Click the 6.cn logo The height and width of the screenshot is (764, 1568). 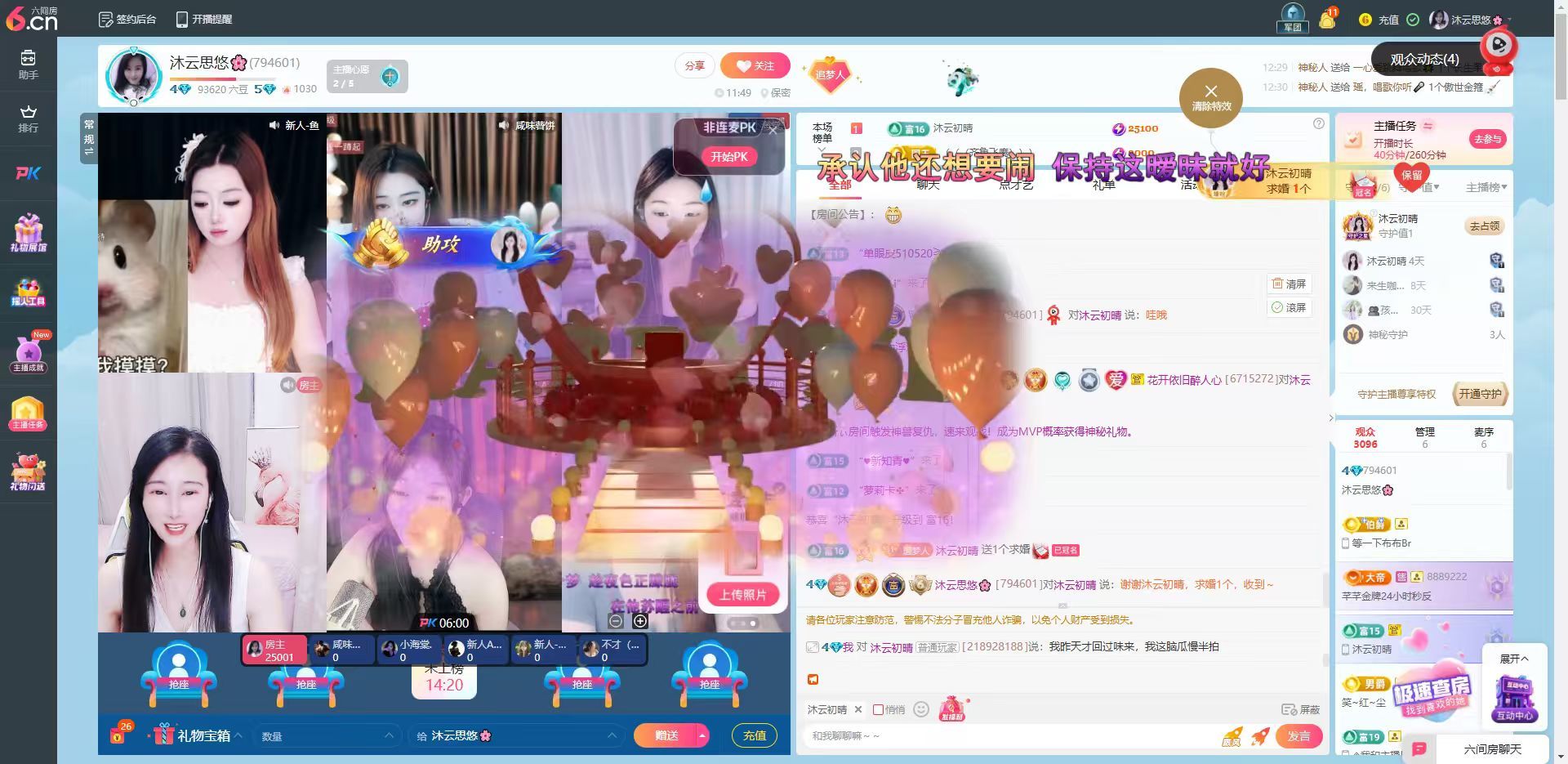tap(32, 19)
